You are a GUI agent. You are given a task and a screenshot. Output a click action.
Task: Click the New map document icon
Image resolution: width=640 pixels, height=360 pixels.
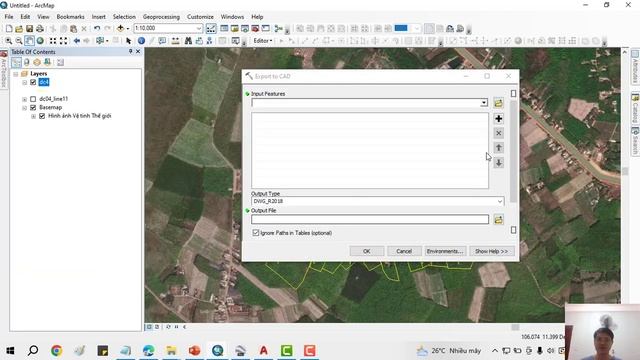point(9,29)
